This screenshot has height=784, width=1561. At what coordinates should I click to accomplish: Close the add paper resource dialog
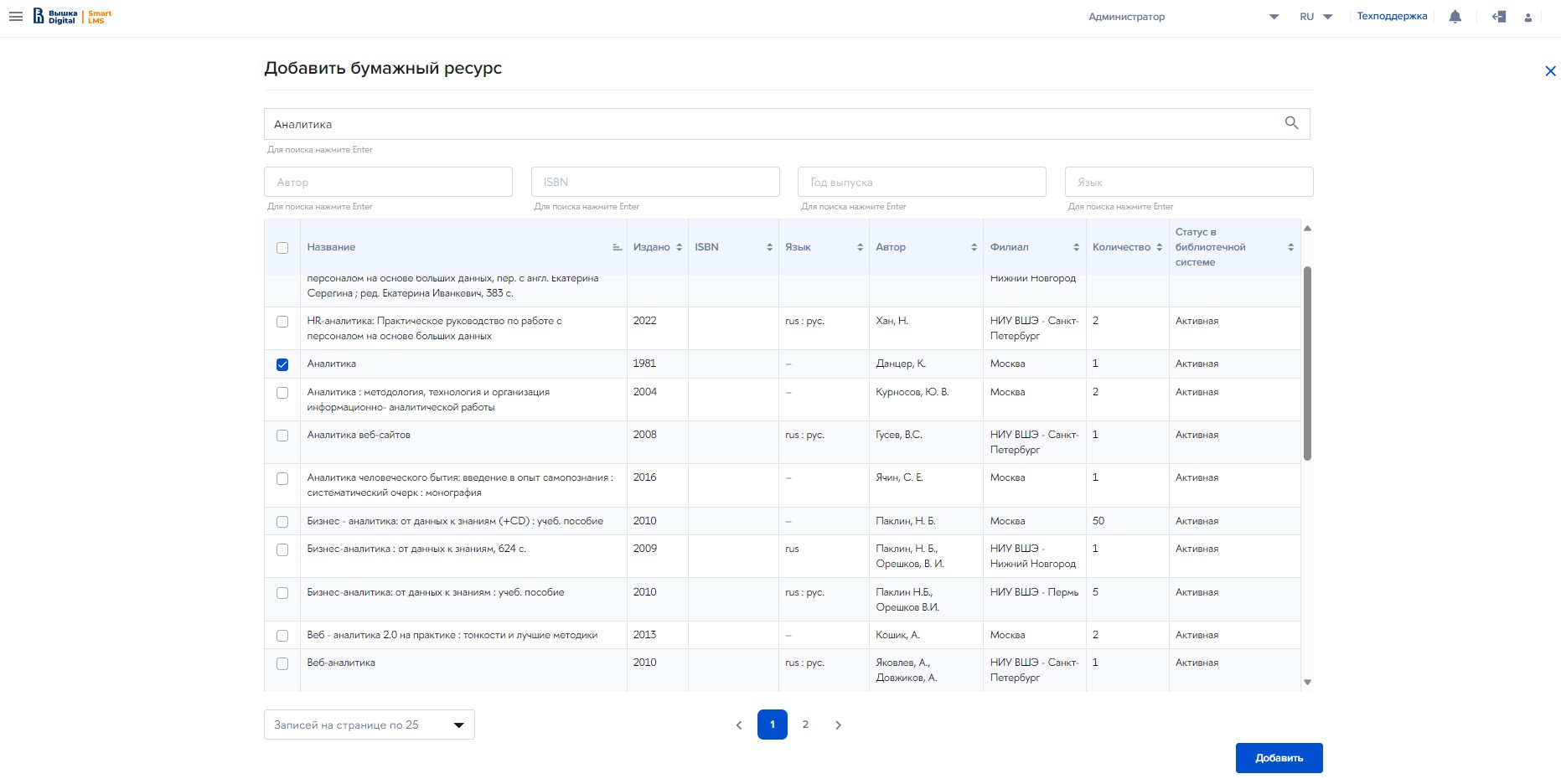(x=1549, y=71)
